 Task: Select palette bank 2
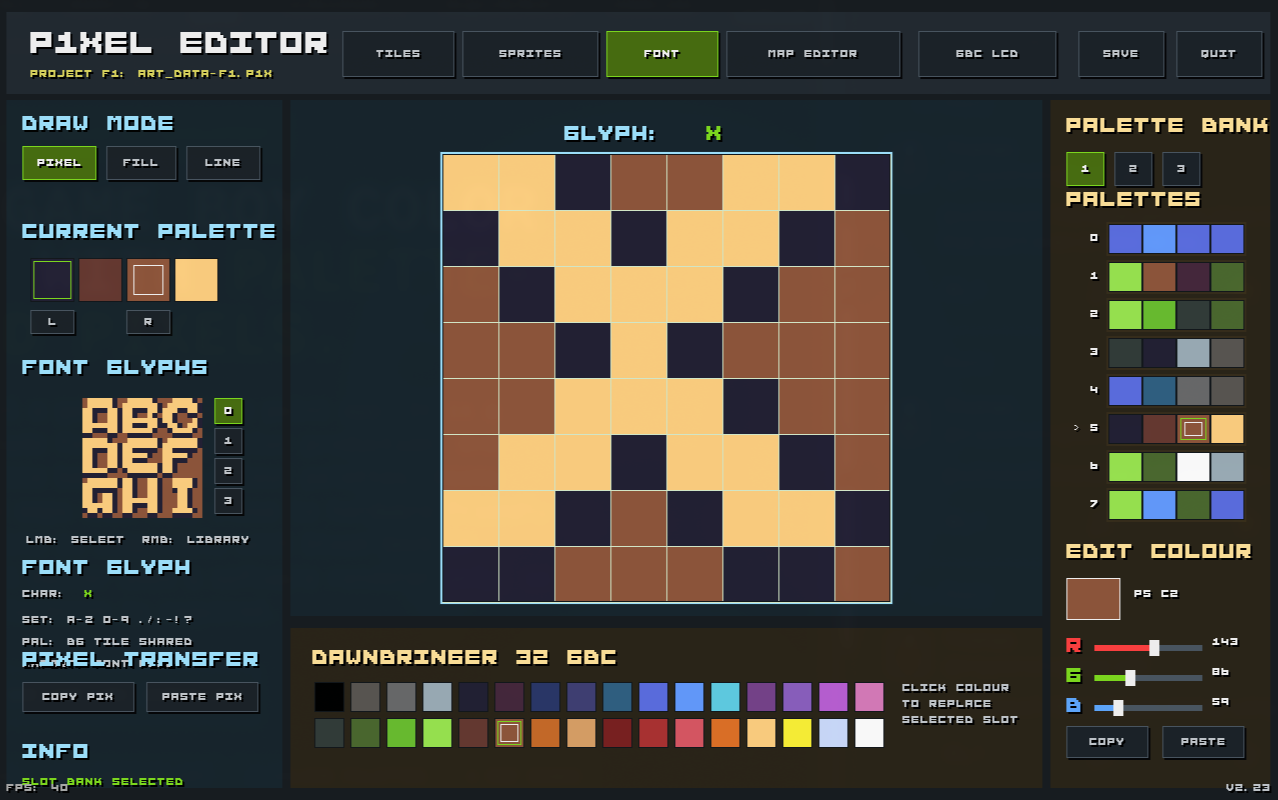[x=1133, y=169]
